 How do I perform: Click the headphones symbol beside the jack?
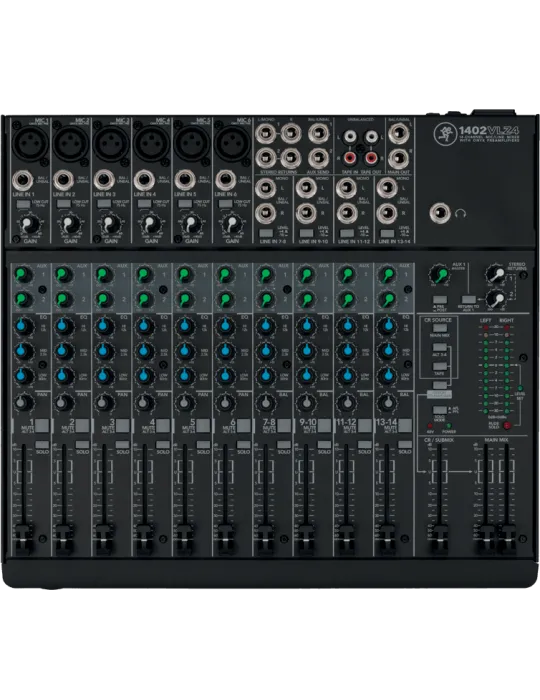[461, 214]
